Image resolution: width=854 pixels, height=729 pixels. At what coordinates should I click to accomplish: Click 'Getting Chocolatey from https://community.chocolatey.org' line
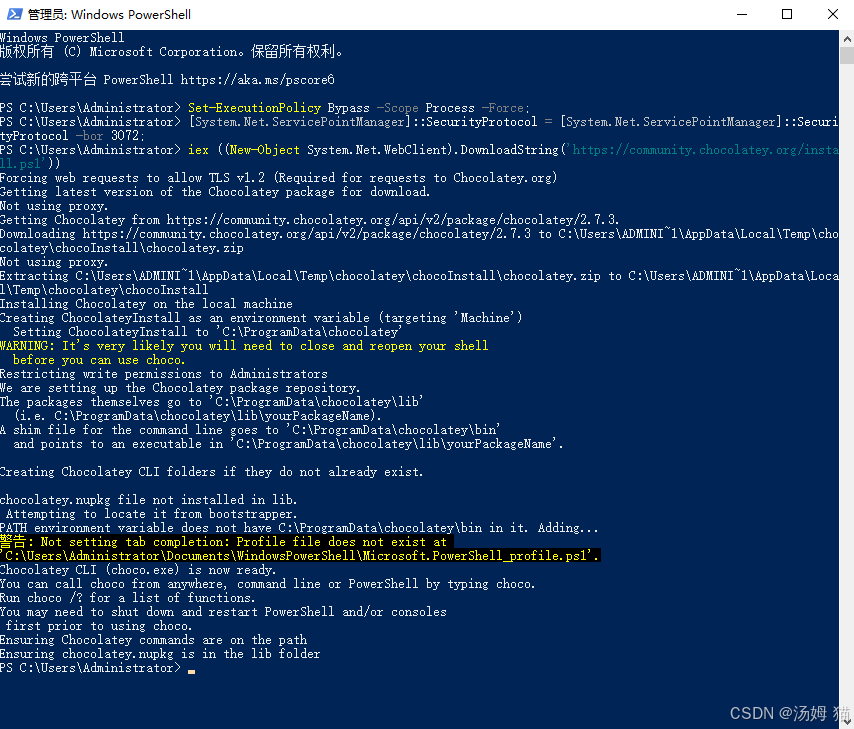click(309, 220)
